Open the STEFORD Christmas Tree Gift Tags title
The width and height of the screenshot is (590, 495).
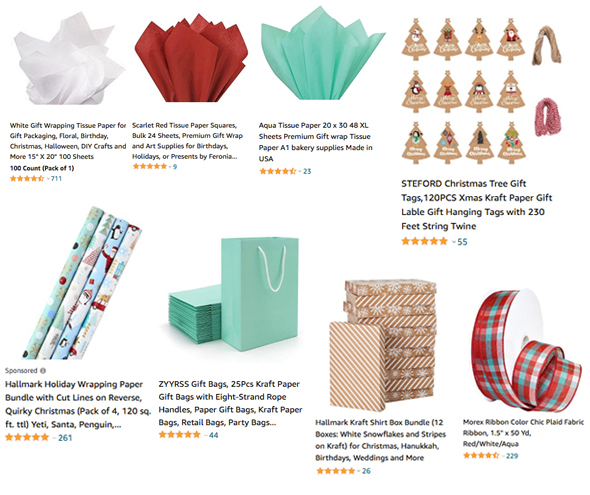pos(476,205)
